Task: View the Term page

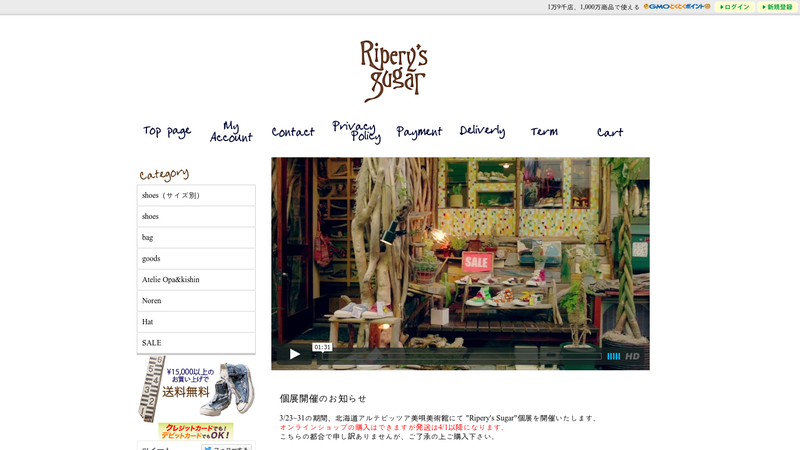Action: (x=544, y=132)
